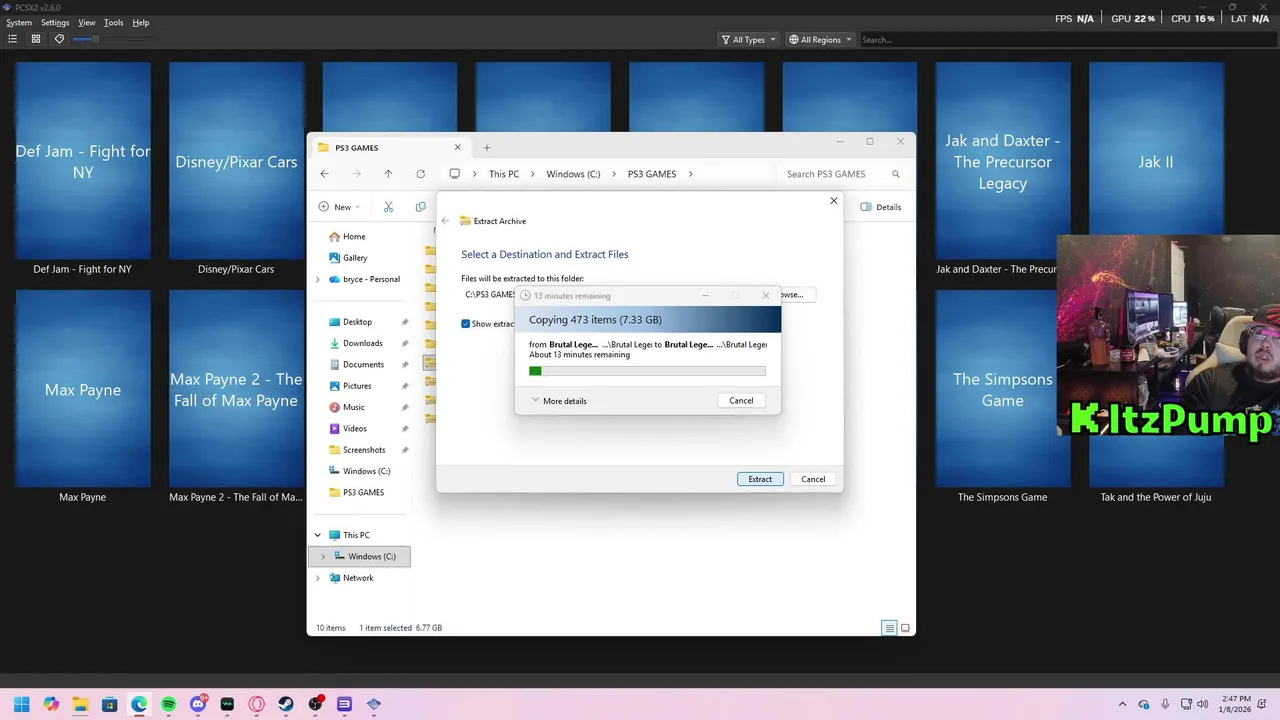The image size is (1280, 720).
Task: Select the Disney/Pixar Cars game cover
Action: tap(236, 161)
